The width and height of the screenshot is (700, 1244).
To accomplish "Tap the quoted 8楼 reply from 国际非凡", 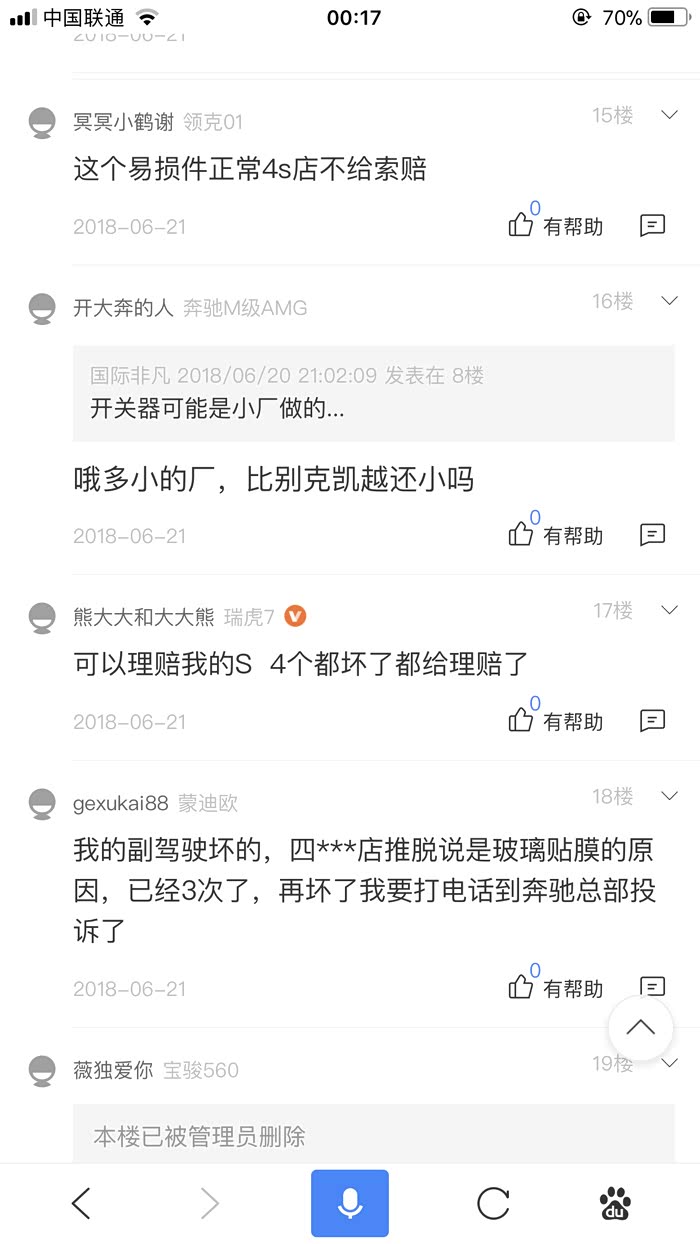I will pos(373,393).
